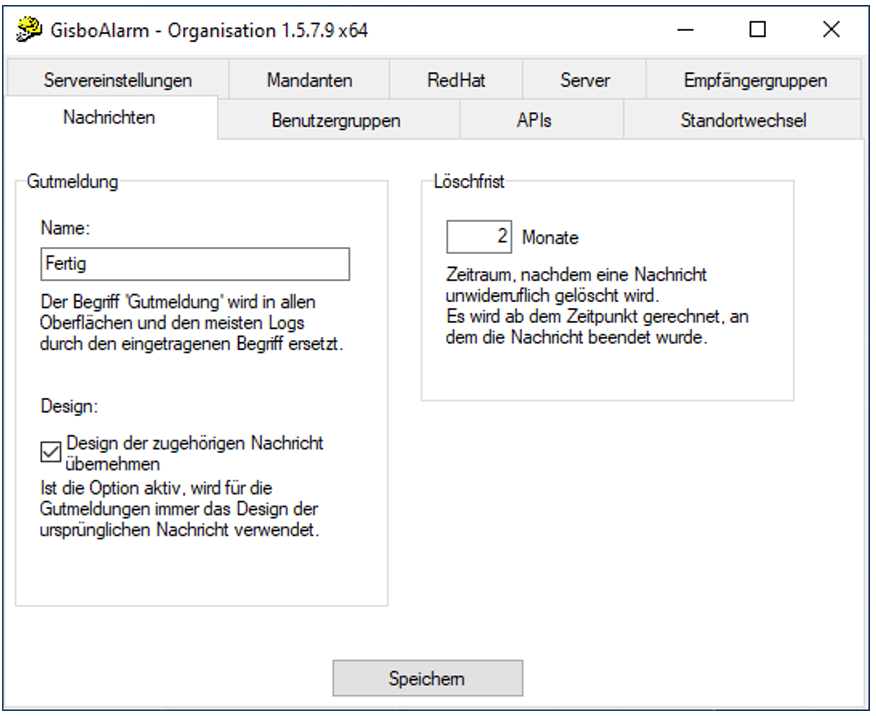Click text starting 'Ist die Option aktiv'
The height and width of the screenshot is (716, 876).
coord(179,509)
